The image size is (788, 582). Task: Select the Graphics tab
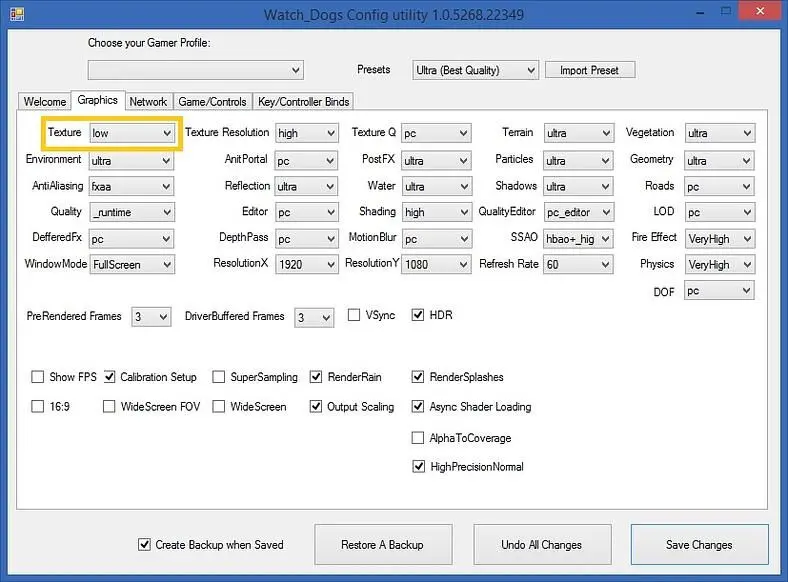97,100
